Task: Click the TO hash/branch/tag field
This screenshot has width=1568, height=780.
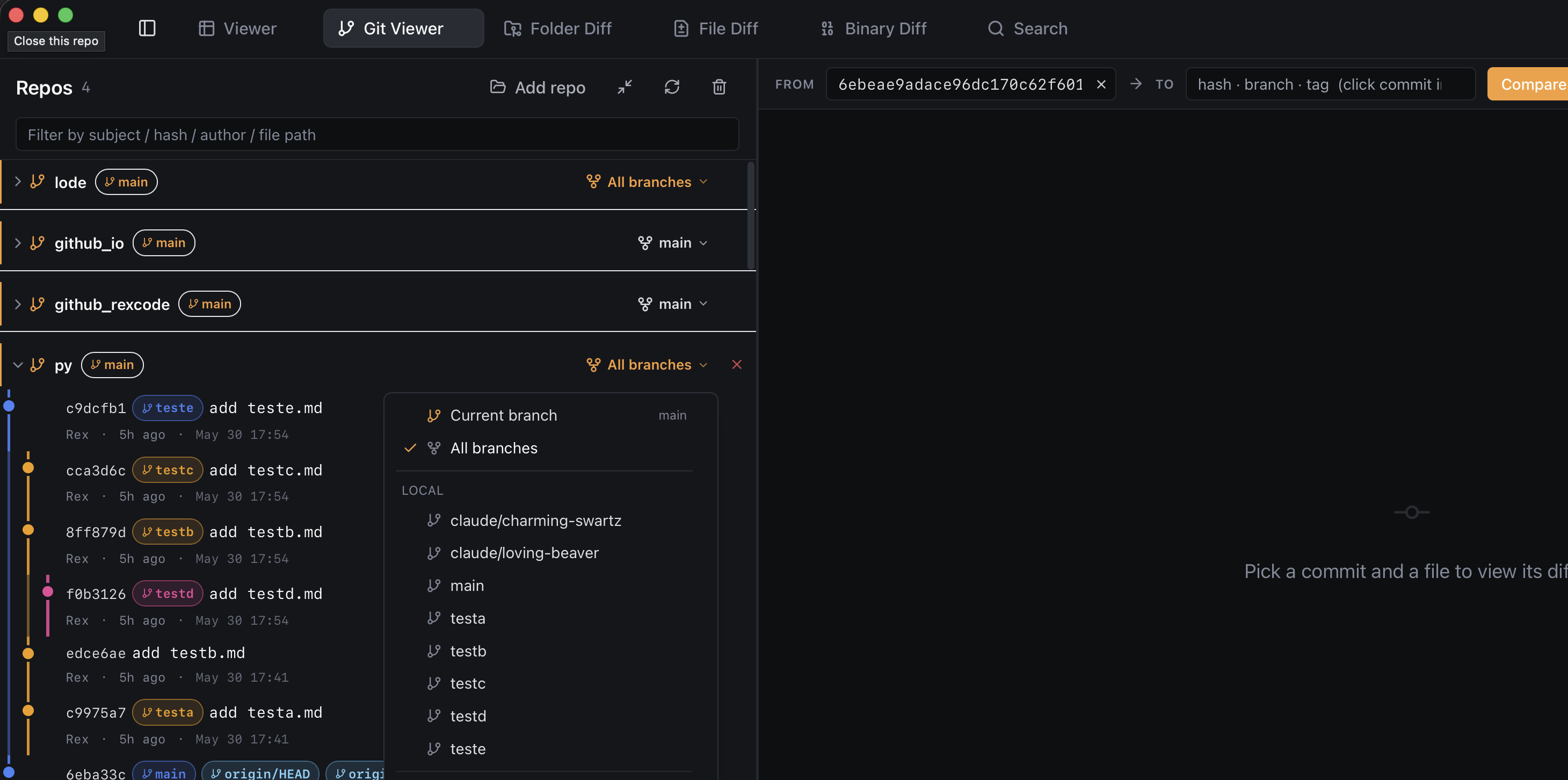Action: pyautogui.click(x=1330, y=84)
